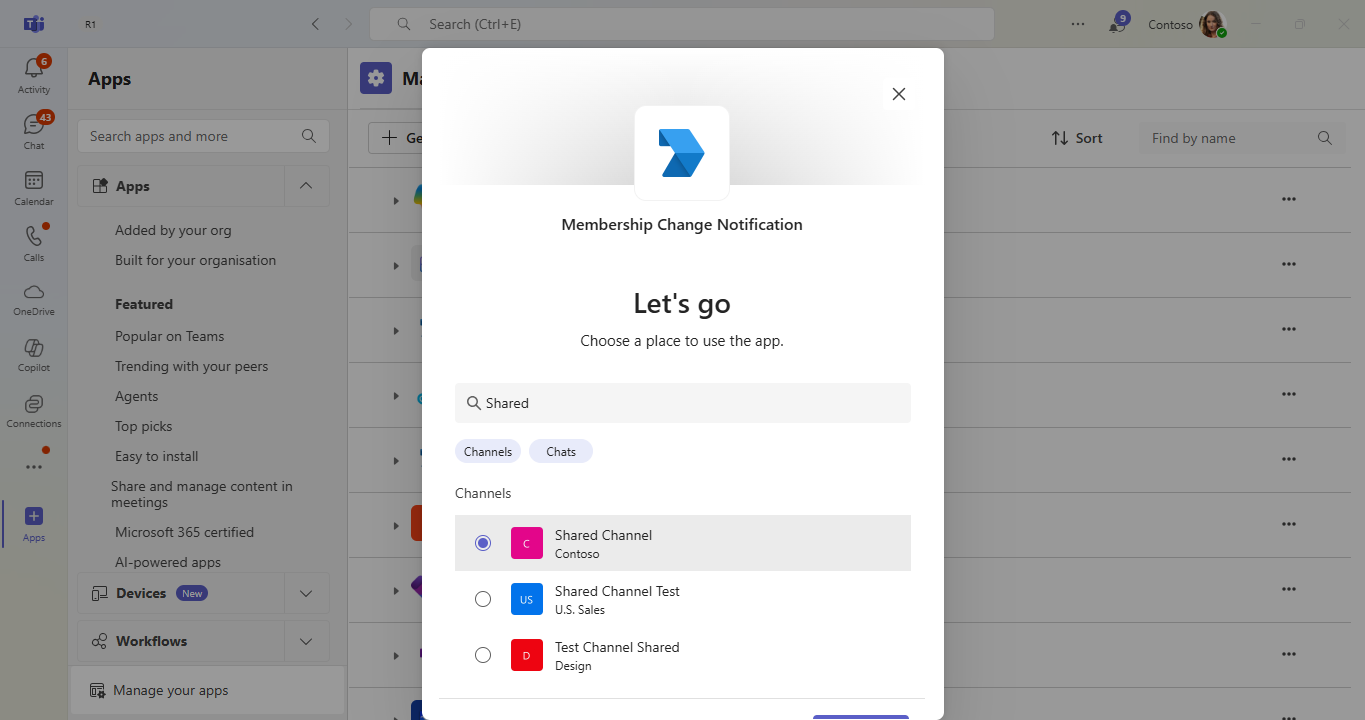Open Popular on Teams category
This screenshot has width=1365, height=720.
pyautogui.click(x=170, y=336)
